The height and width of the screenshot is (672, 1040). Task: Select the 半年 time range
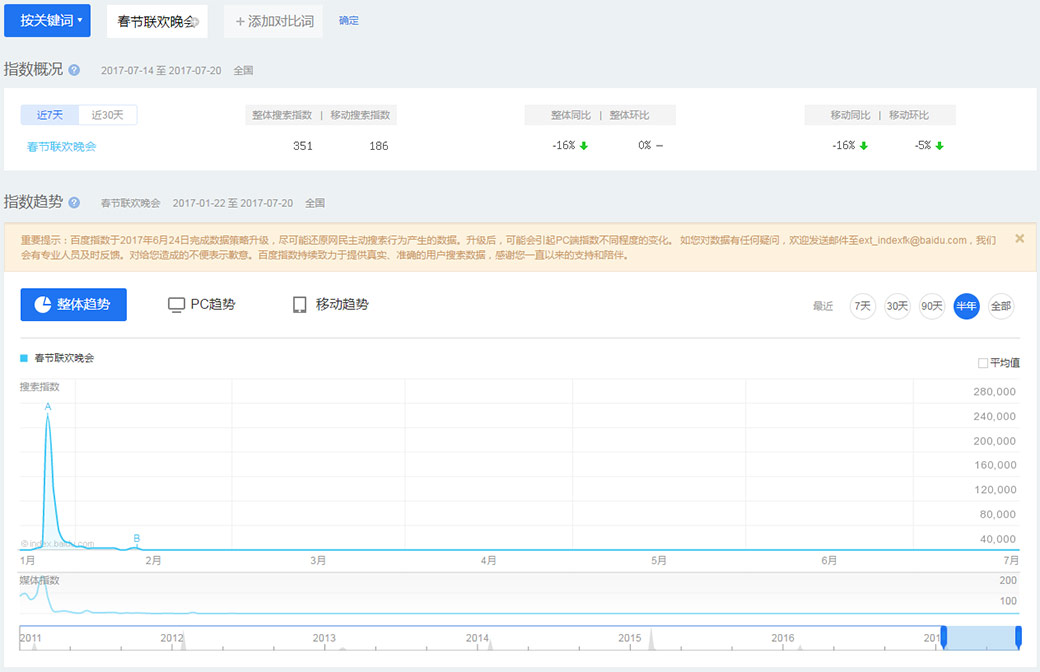click(966, 306)
